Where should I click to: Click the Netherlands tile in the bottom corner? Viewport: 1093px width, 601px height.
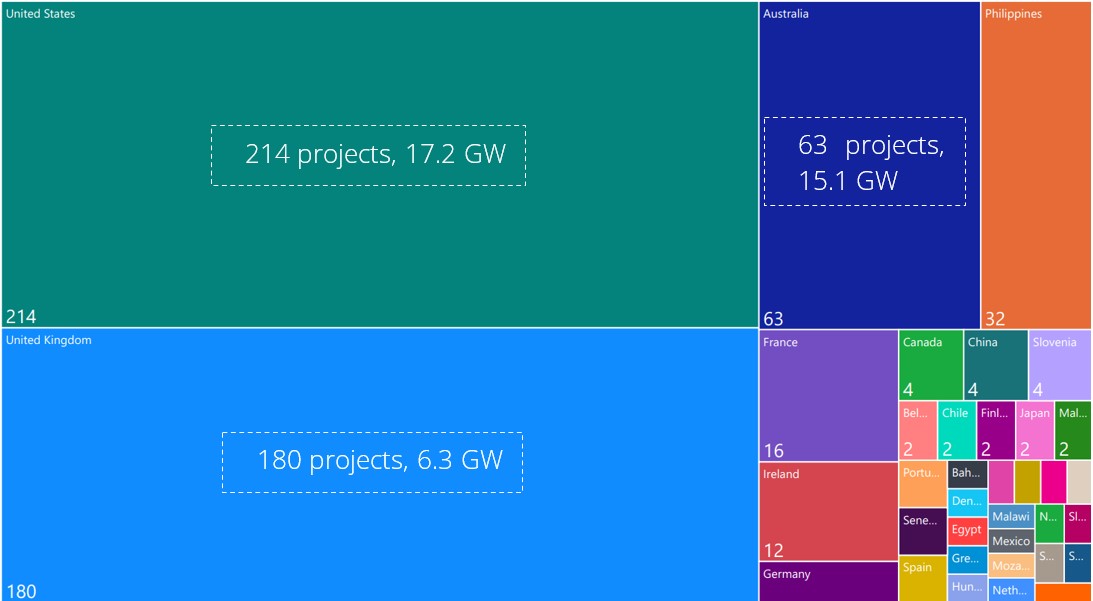pos(1010,590)
